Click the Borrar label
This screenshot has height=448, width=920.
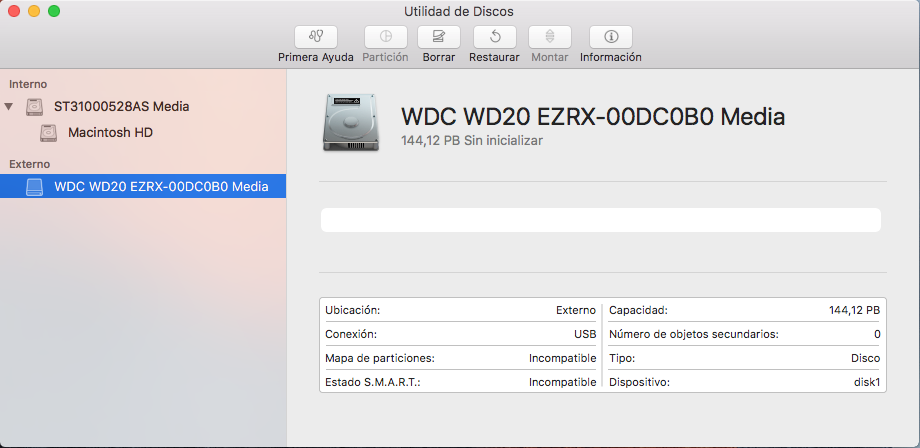coord(439,57)
